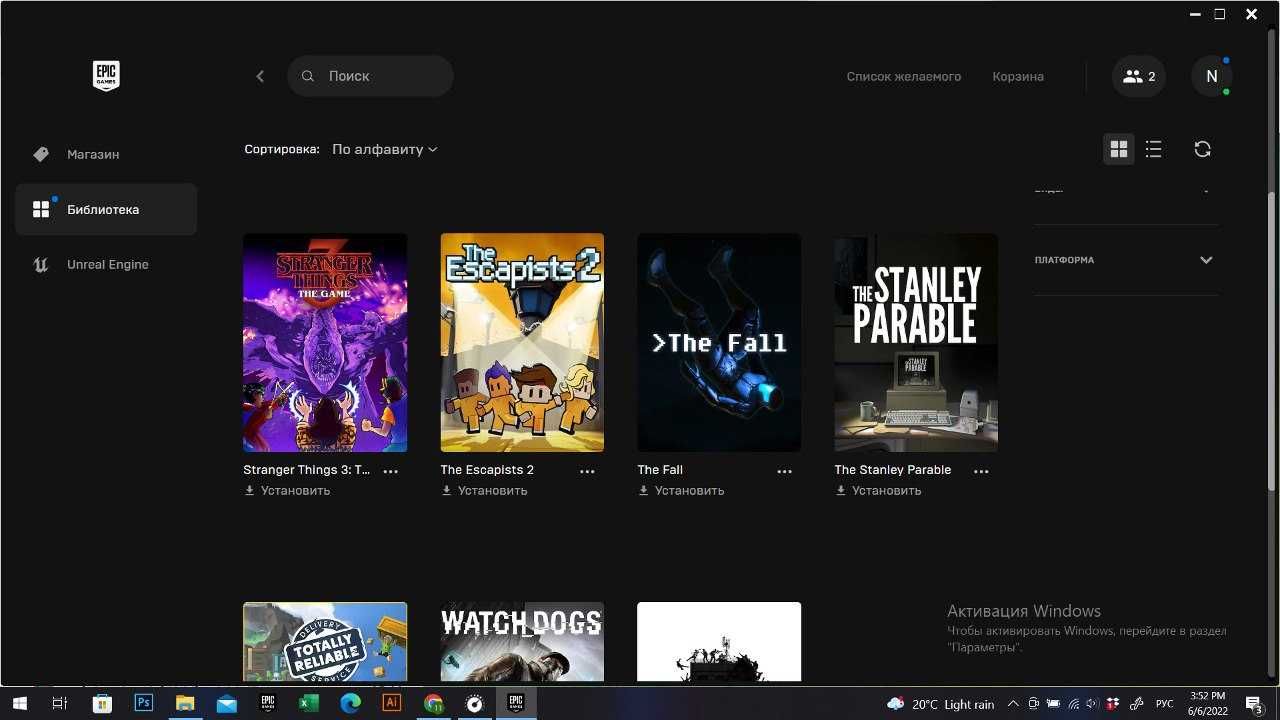Click Установить under Stranger Things 3
1280x720 pixels.
pyautogui.click(x=287, y=491)
